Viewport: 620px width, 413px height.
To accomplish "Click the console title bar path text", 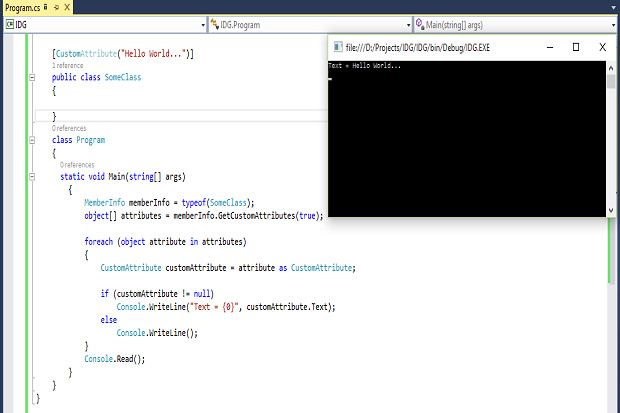I will point(418,47).
